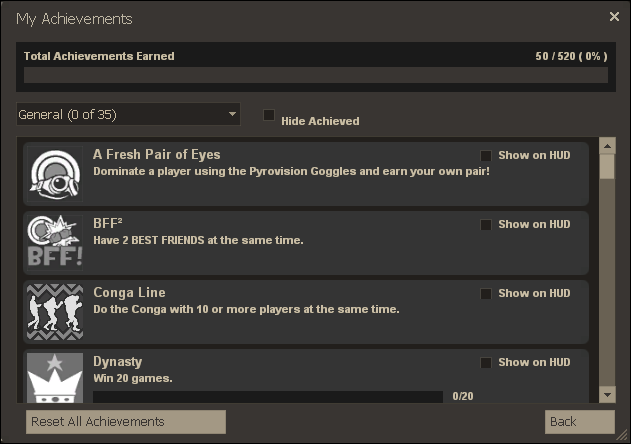The height and width of the screenshot is (444, 631).
Task: Toggle Show on HUD for BFF²
Action: pyautogui.click(x=486, y=224)
